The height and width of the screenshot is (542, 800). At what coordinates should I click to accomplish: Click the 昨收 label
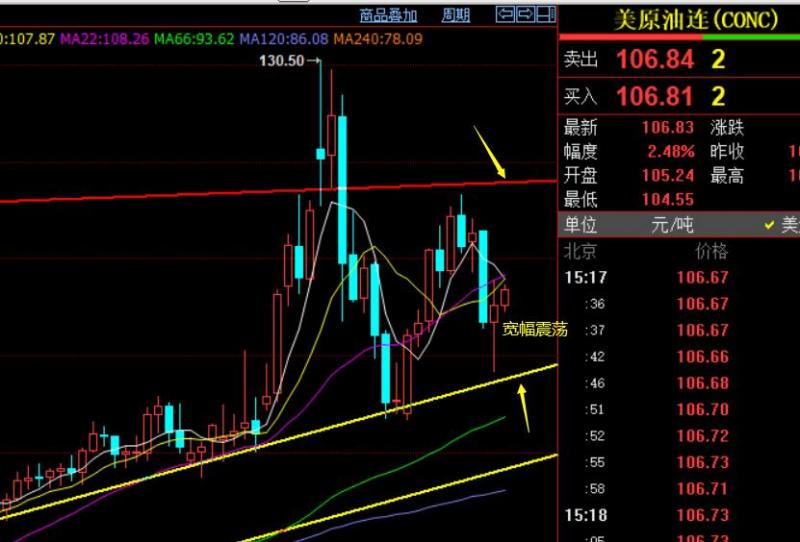(727, 152)
